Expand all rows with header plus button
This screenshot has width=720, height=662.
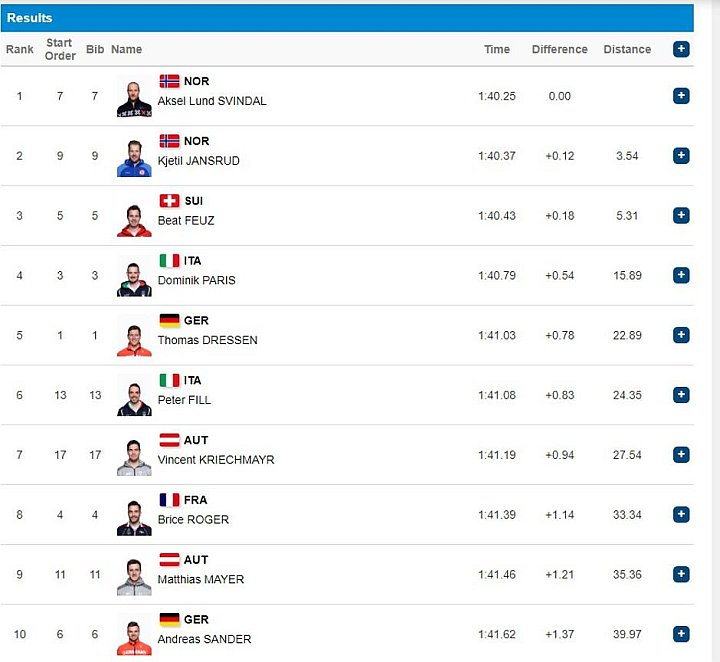[x=681, y=49]
